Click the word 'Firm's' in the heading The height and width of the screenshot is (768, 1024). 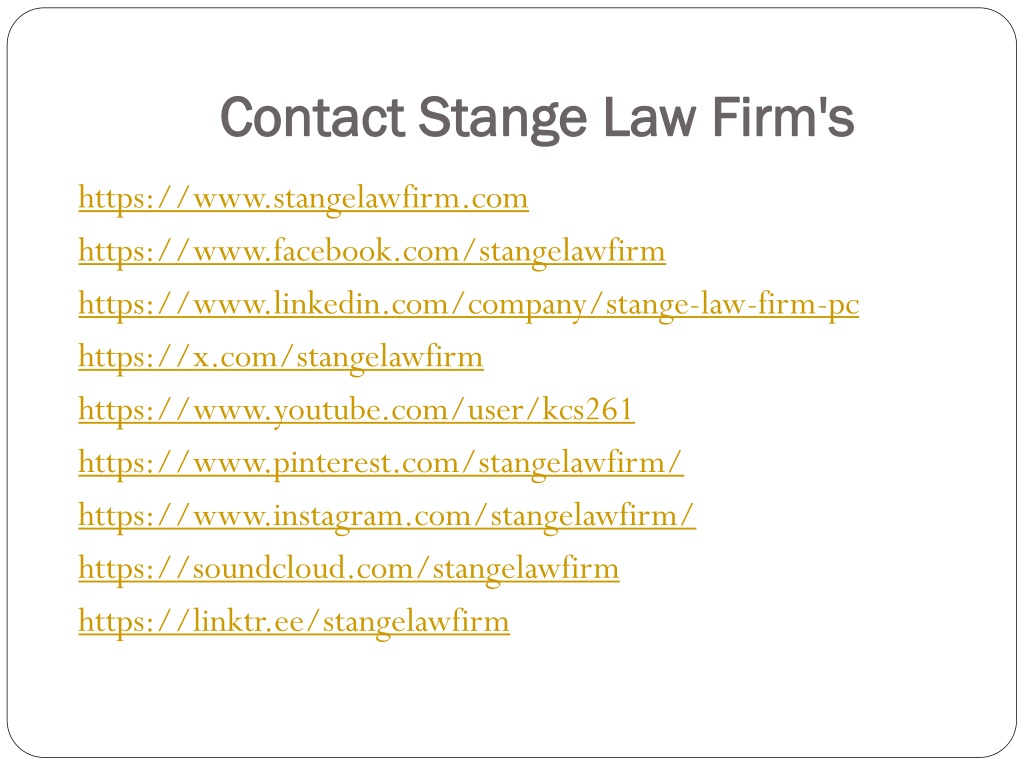pos(783,118)
